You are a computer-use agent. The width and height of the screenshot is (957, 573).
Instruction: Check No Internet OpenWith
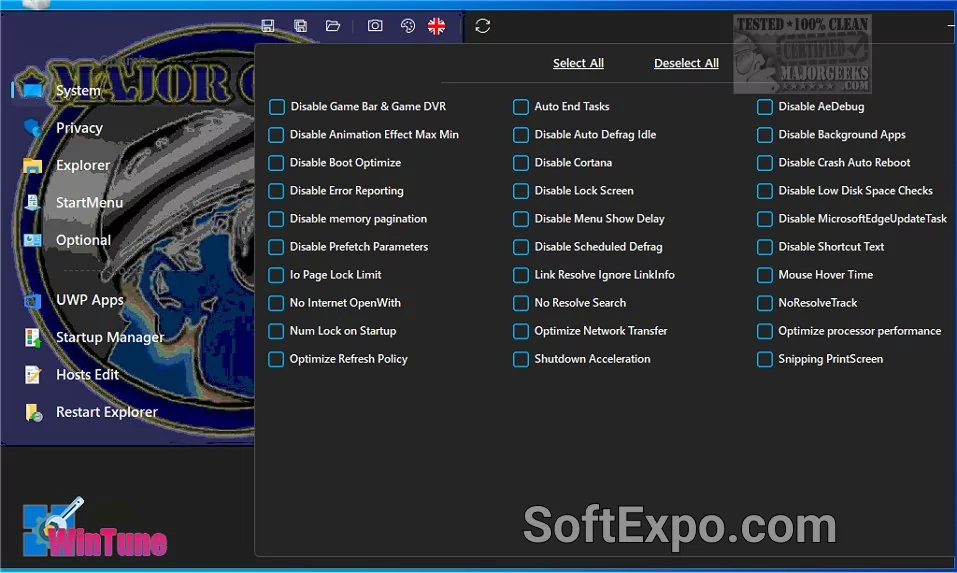click(276, 303)
